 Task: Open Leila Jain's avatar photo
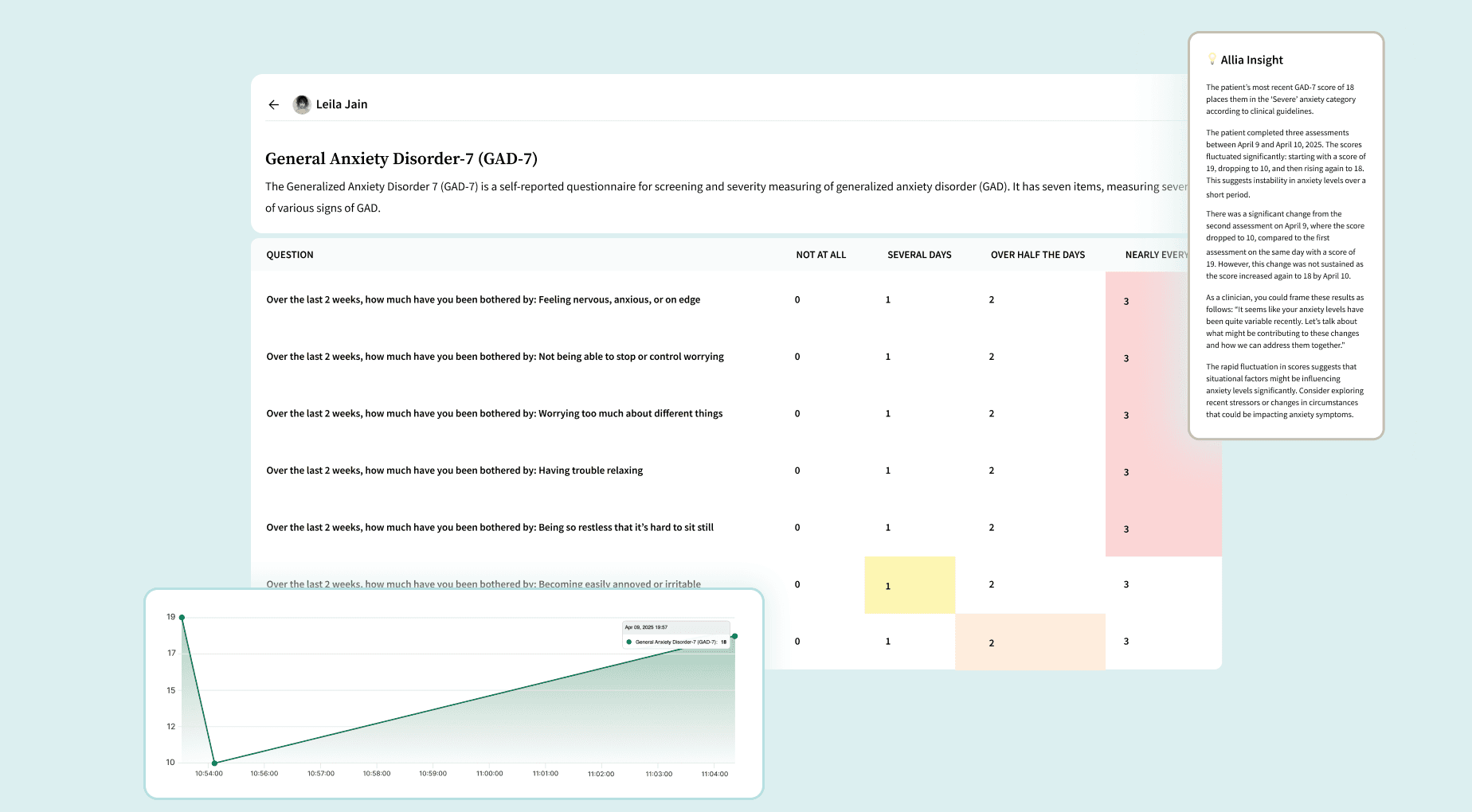tap(302, 104)
